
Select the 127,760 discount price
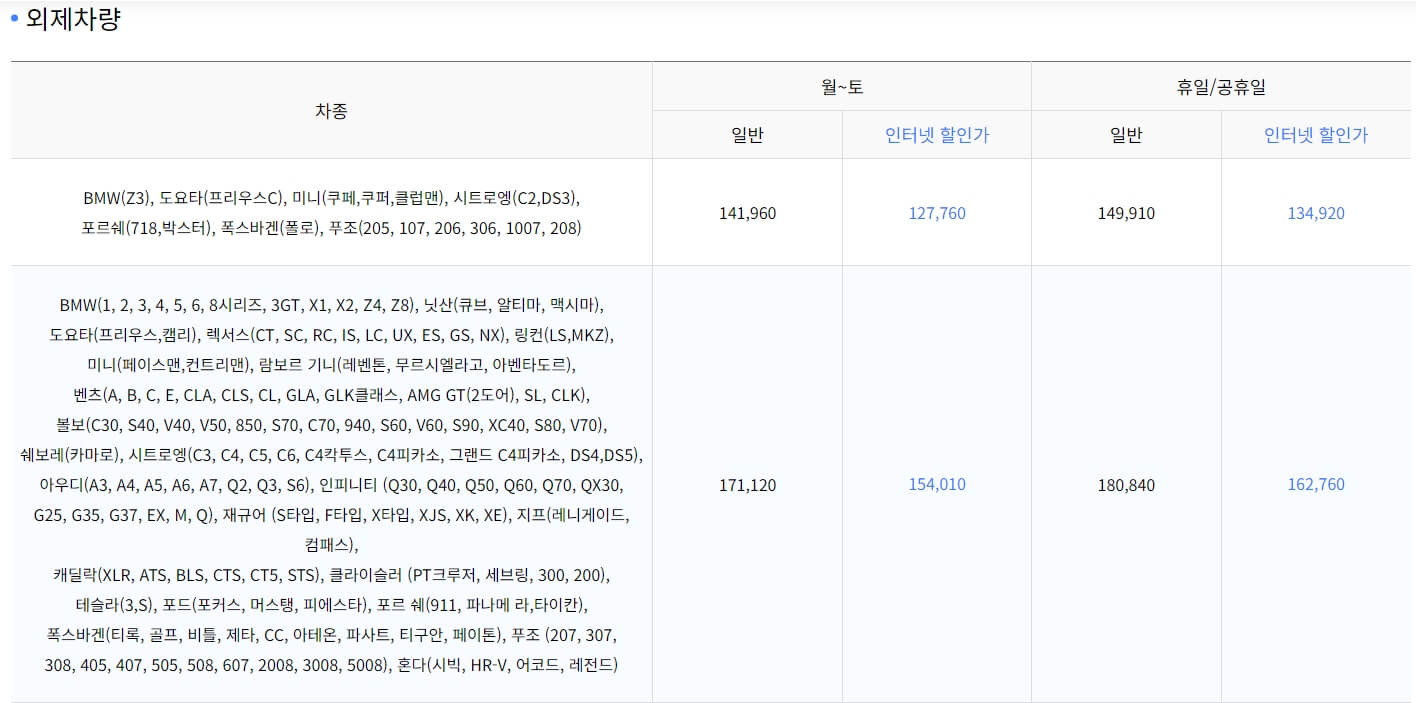937,213
